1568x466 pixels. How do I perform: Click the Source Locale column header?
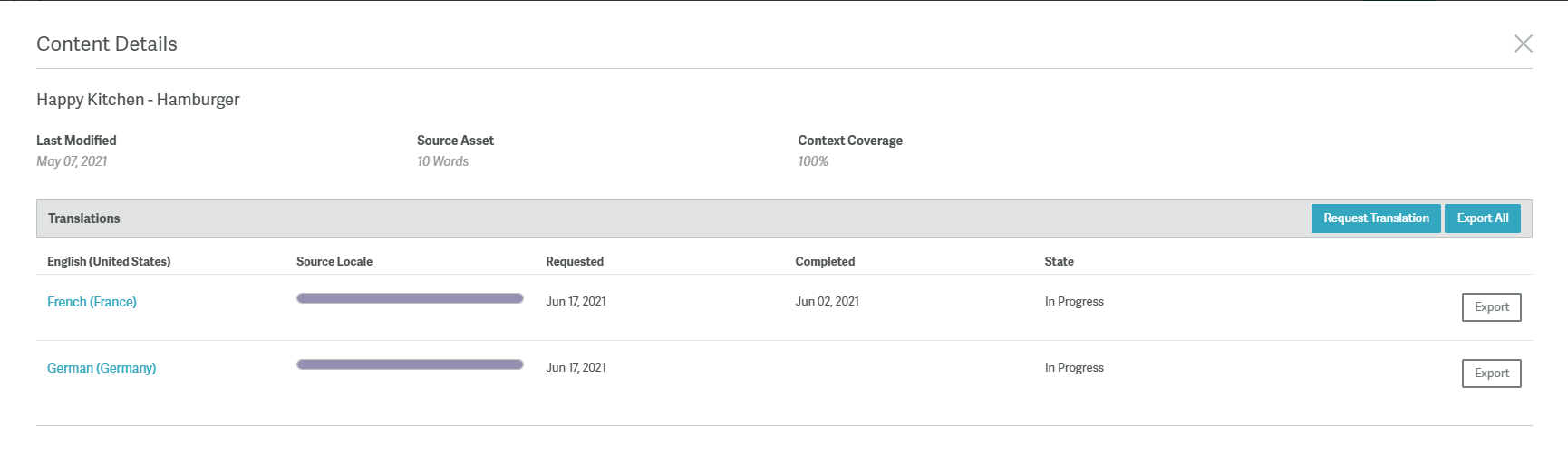[x=334, y=262]
